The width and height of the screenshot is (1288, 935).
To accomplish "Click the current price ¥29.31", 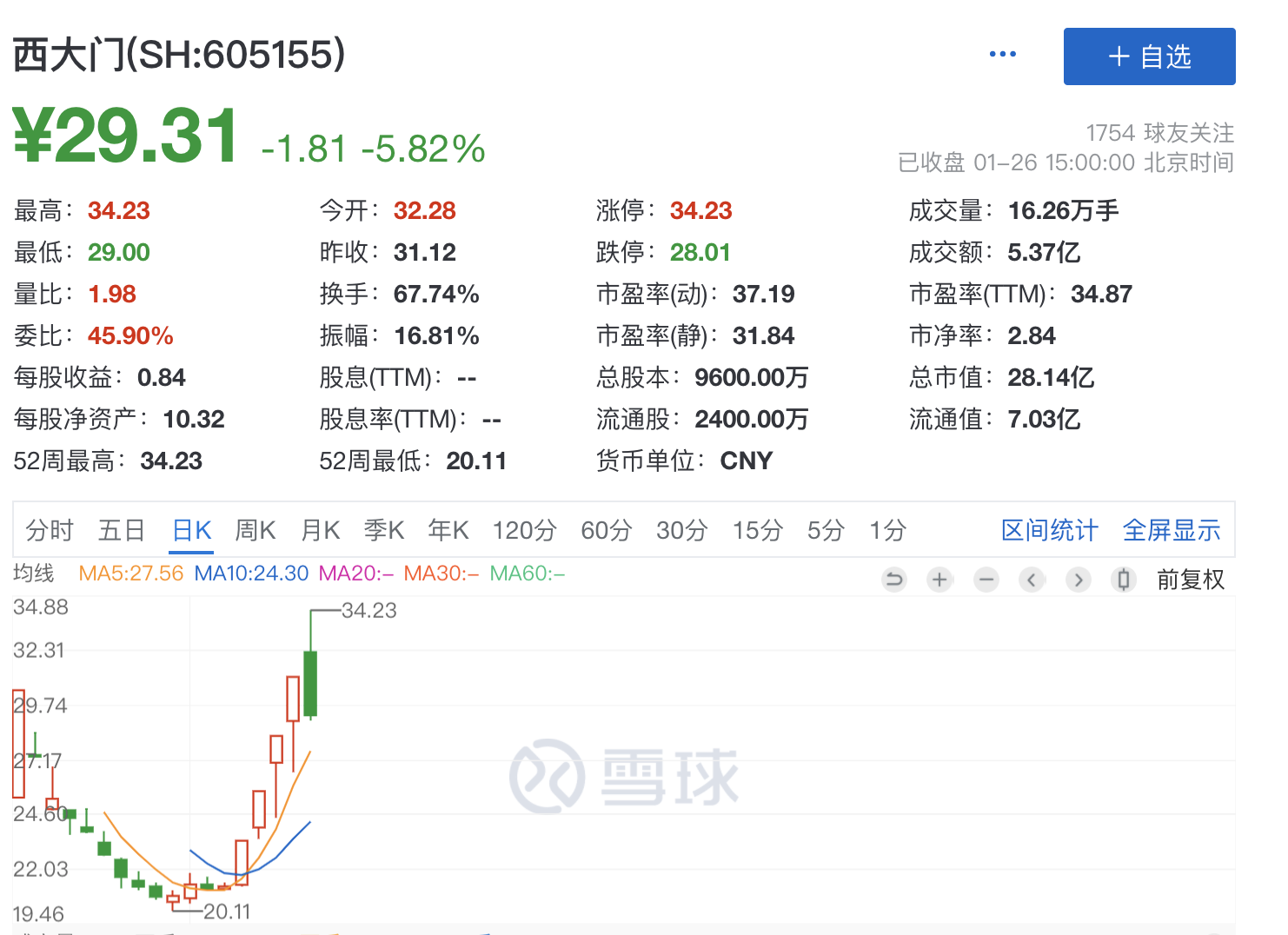I will [126, 136].
